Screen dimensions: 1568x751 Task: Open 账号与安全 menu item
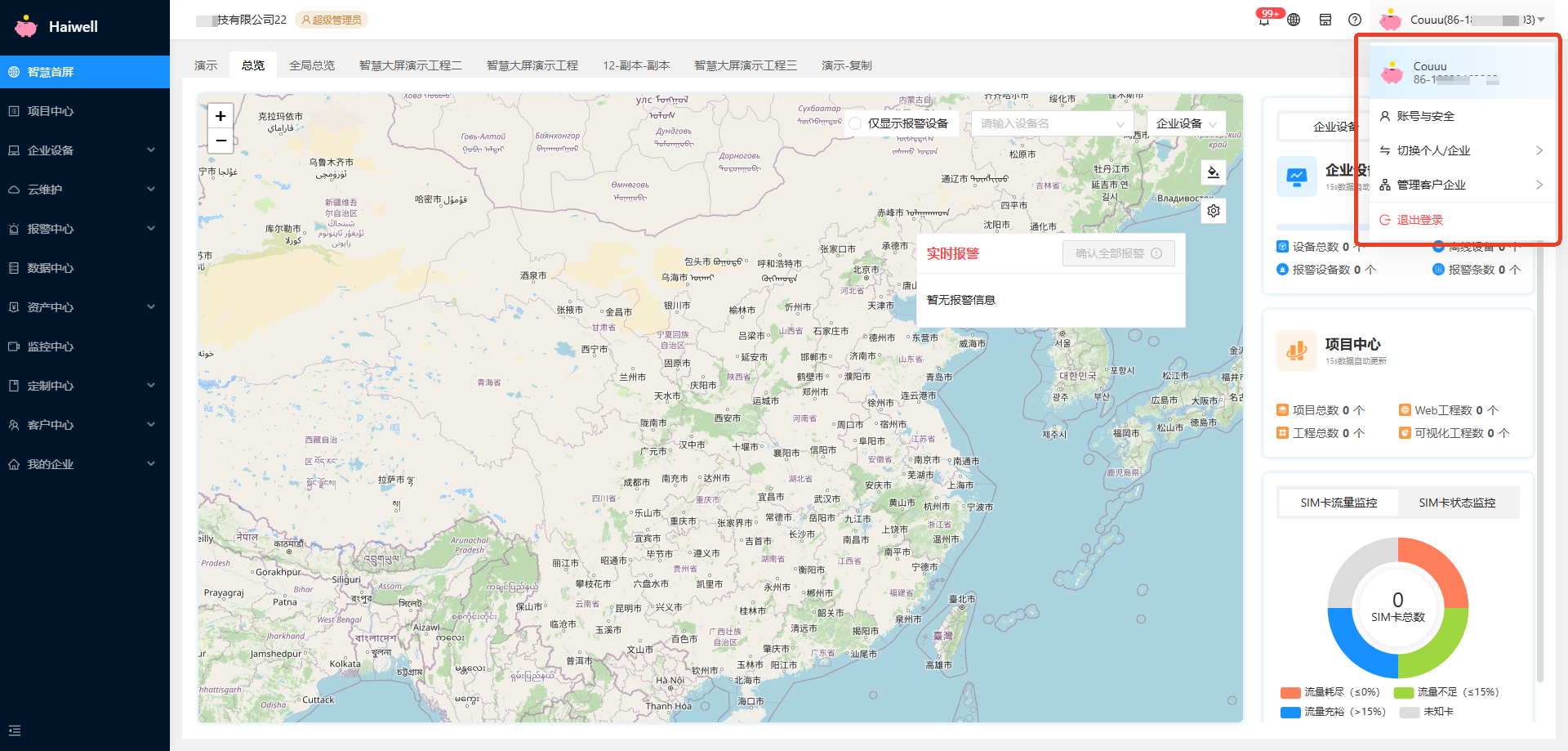click(x=1426, y=116)
